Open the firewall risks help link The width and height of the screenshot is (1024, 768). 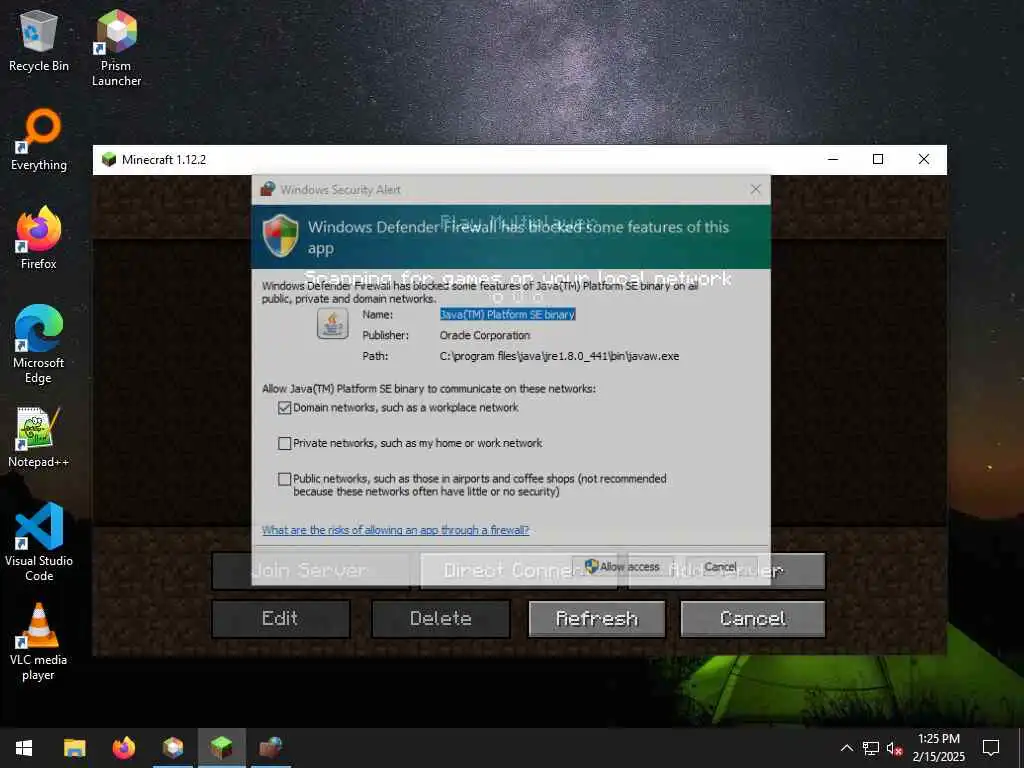[395, 530]
